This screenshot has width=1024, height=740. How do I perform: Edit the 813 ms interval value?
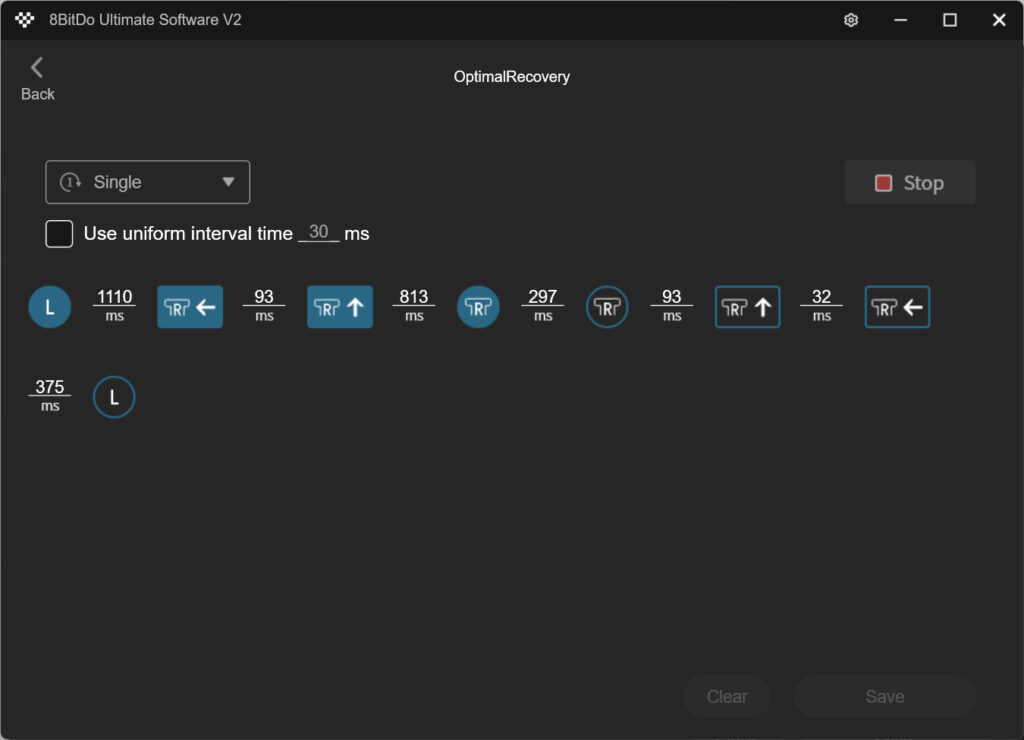pyautogui.click(x=413, y=297)
